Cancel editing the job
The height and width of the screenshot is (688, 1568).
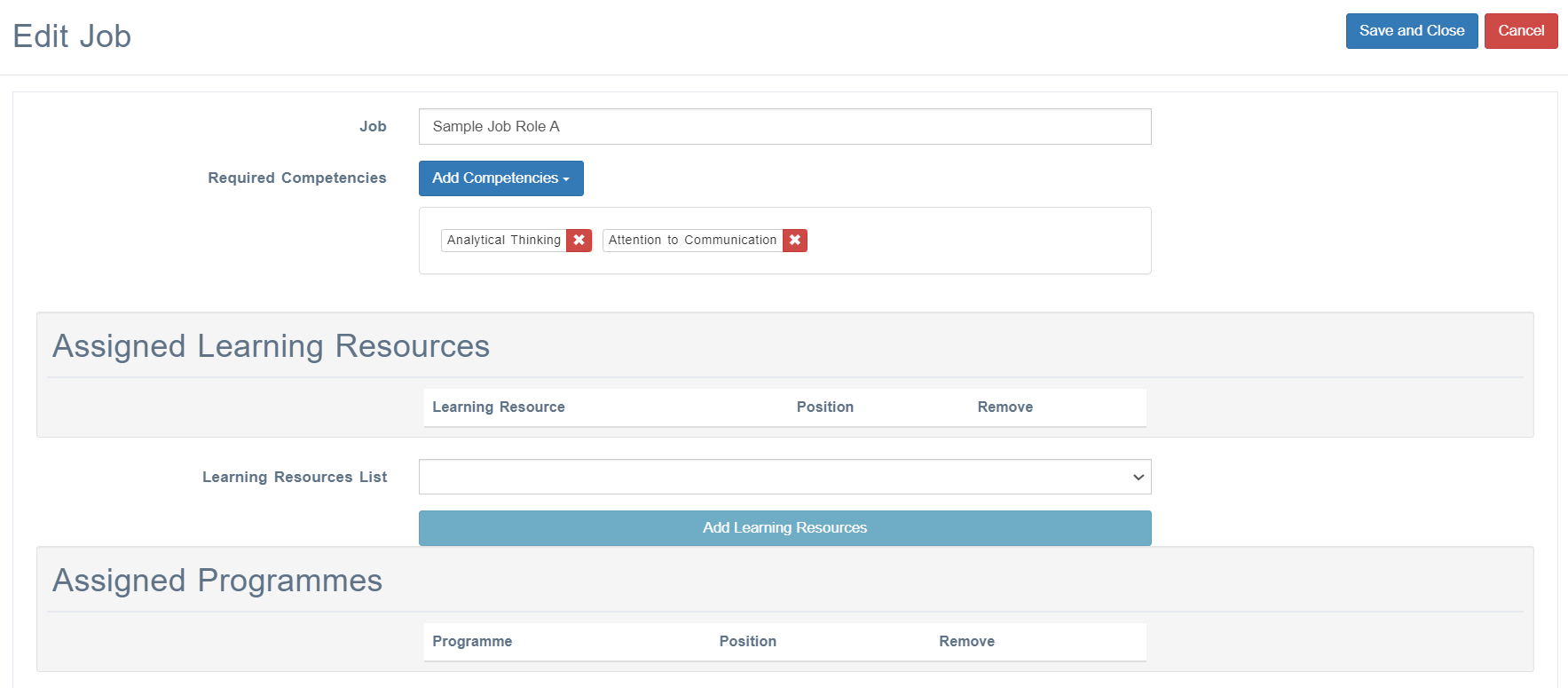tap(1521, 31)
